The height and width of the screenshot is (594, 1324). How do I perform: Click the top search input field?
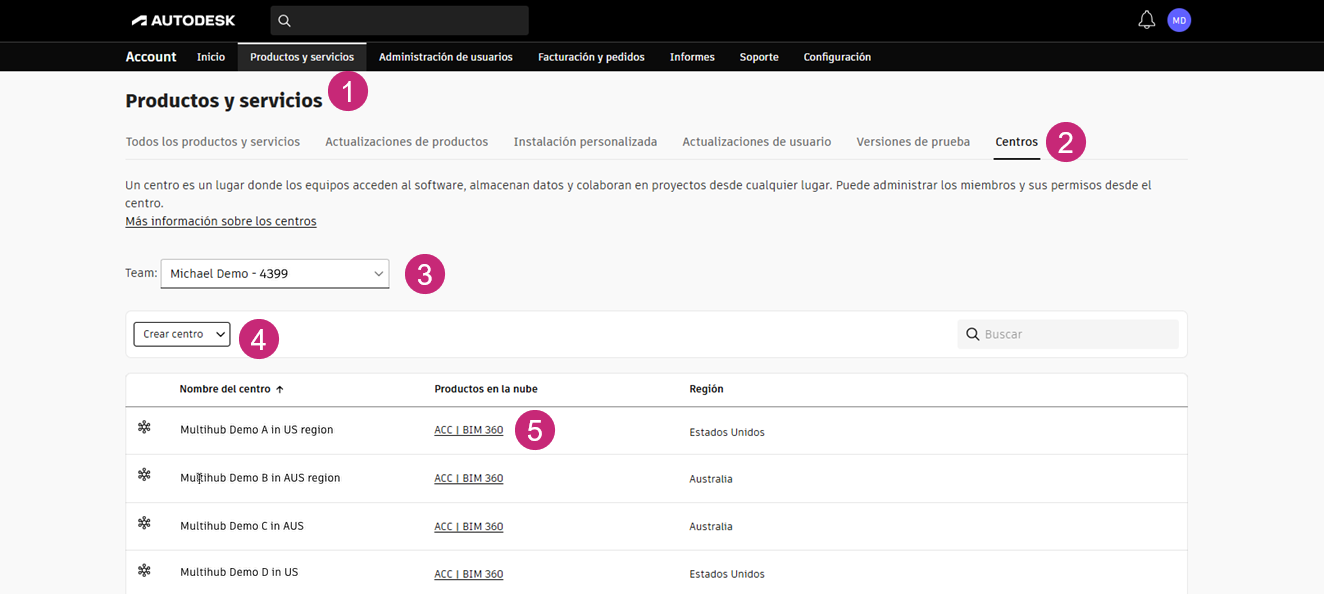[x=400, y=20]
